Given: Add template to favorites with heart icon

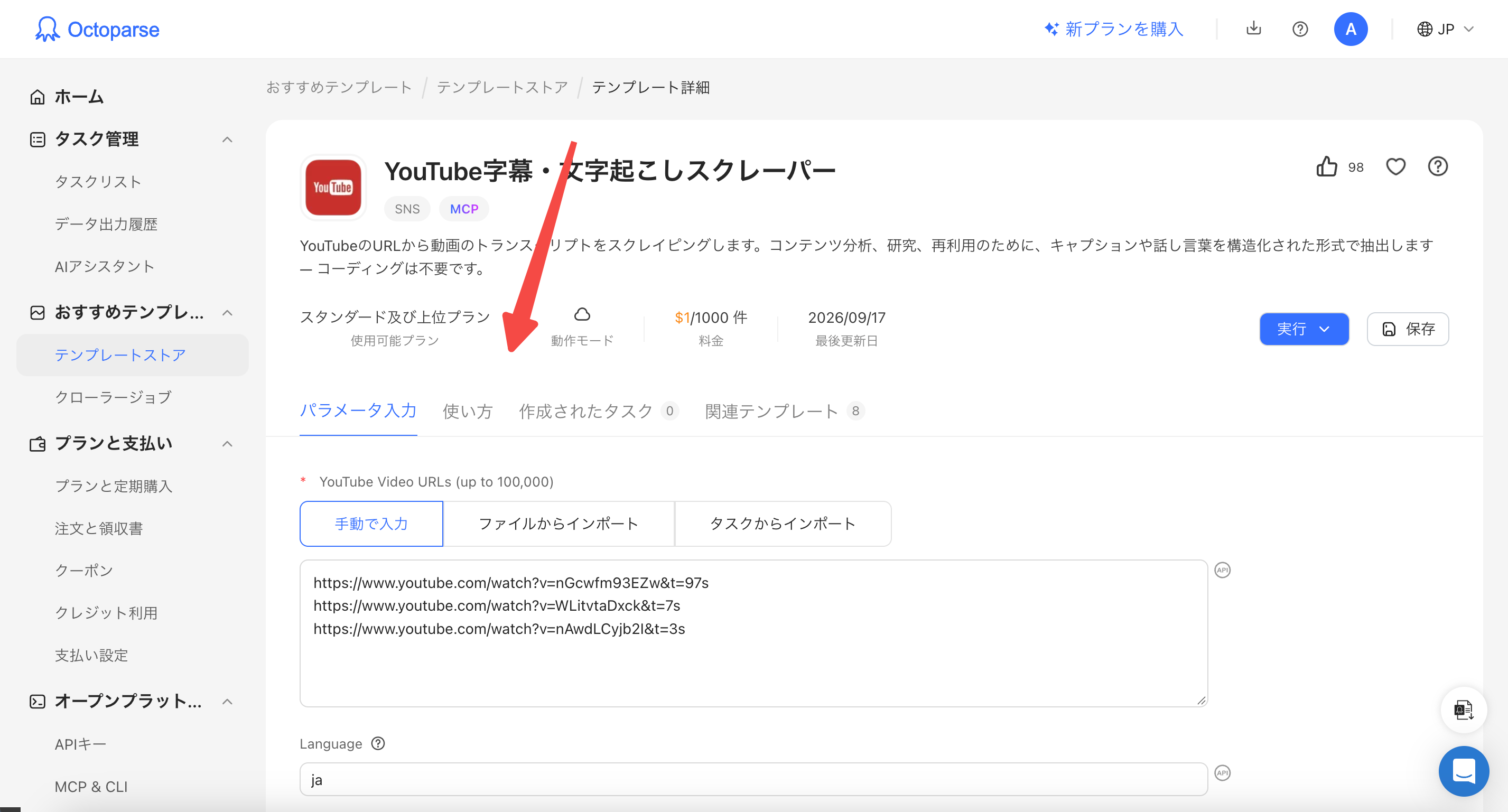Looking at the screenshot, I should pos(1395,167).
